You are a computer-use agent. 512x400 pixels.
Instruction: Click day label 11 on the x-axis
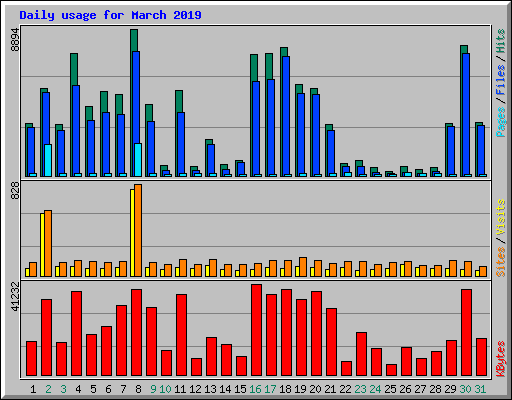click(x=180, y=389)
